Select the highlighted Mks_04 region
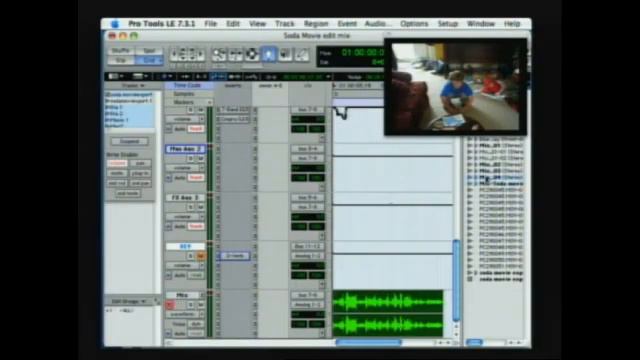 pos(501,178)
